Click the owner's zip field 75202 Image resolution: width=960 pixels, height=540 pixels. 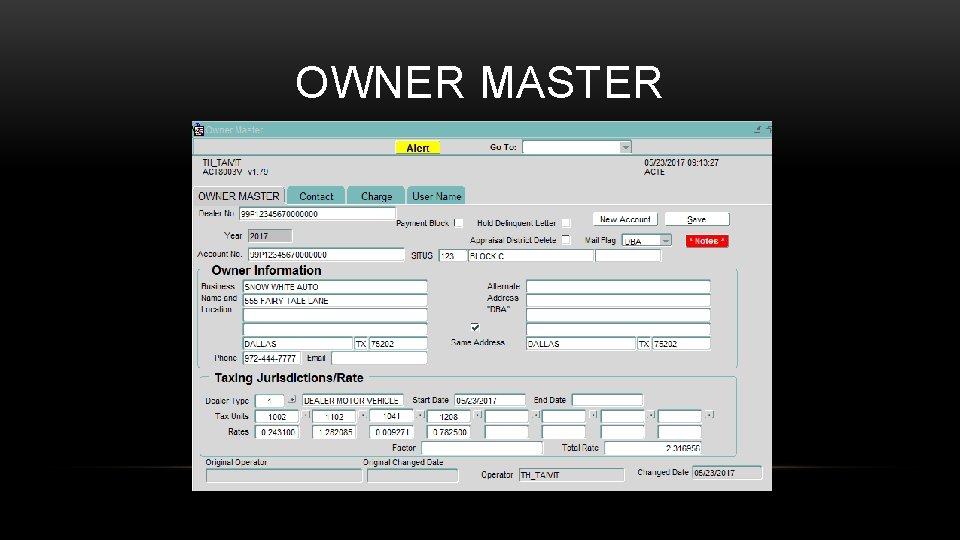pyautogui.click(x=398, y=343)
